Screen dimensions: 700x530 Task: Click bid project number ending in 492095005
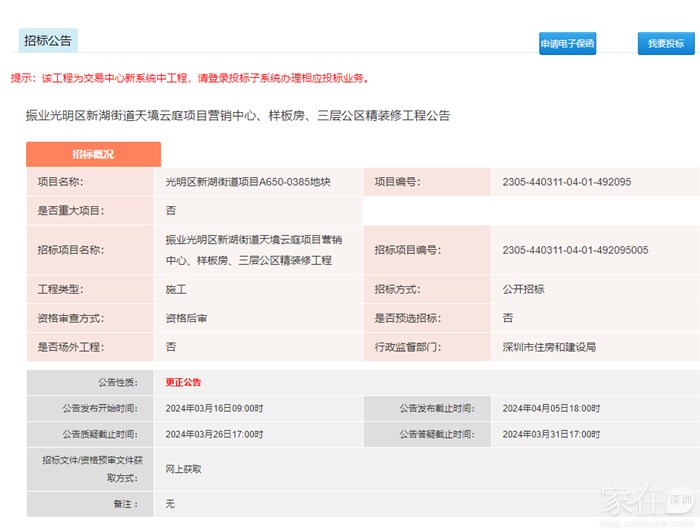tap(575, 250)
